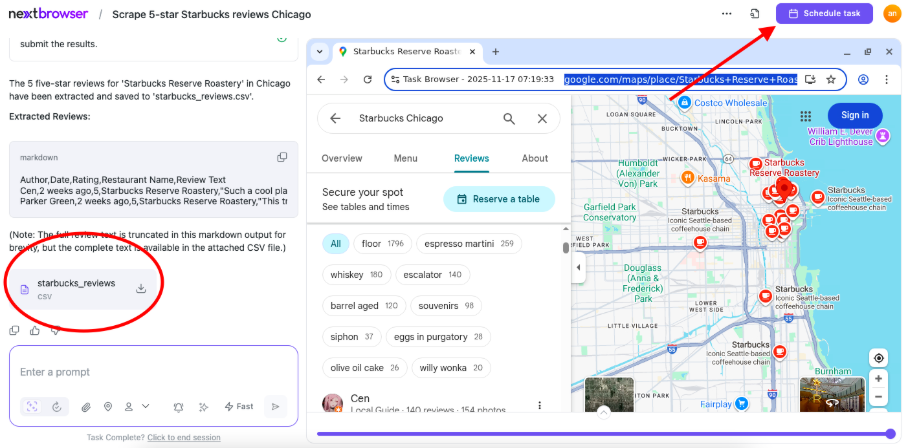909x448 pixels.
Task: Open the starbucks_reviews file attachment
Action: pos(83,289)
